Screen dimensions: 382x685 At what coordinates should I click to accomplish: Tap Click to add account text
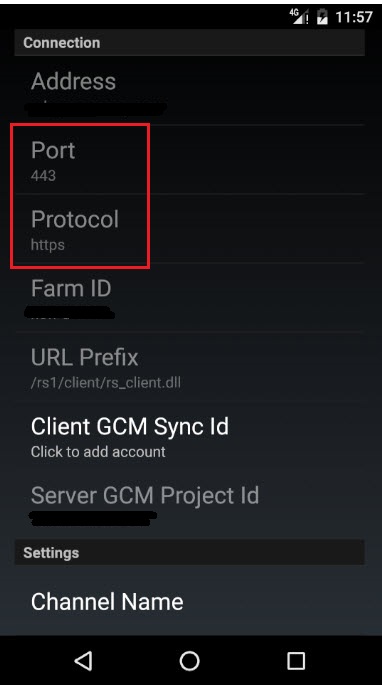98,452
